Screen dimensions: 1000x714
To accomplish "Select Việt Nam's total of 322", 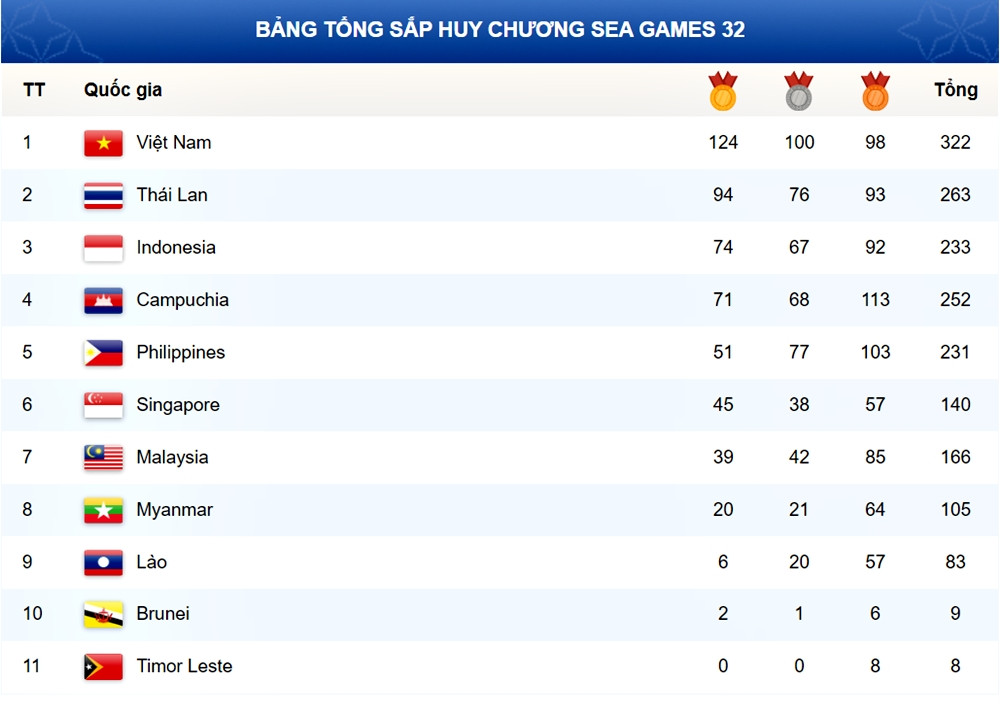I will 955,143.
